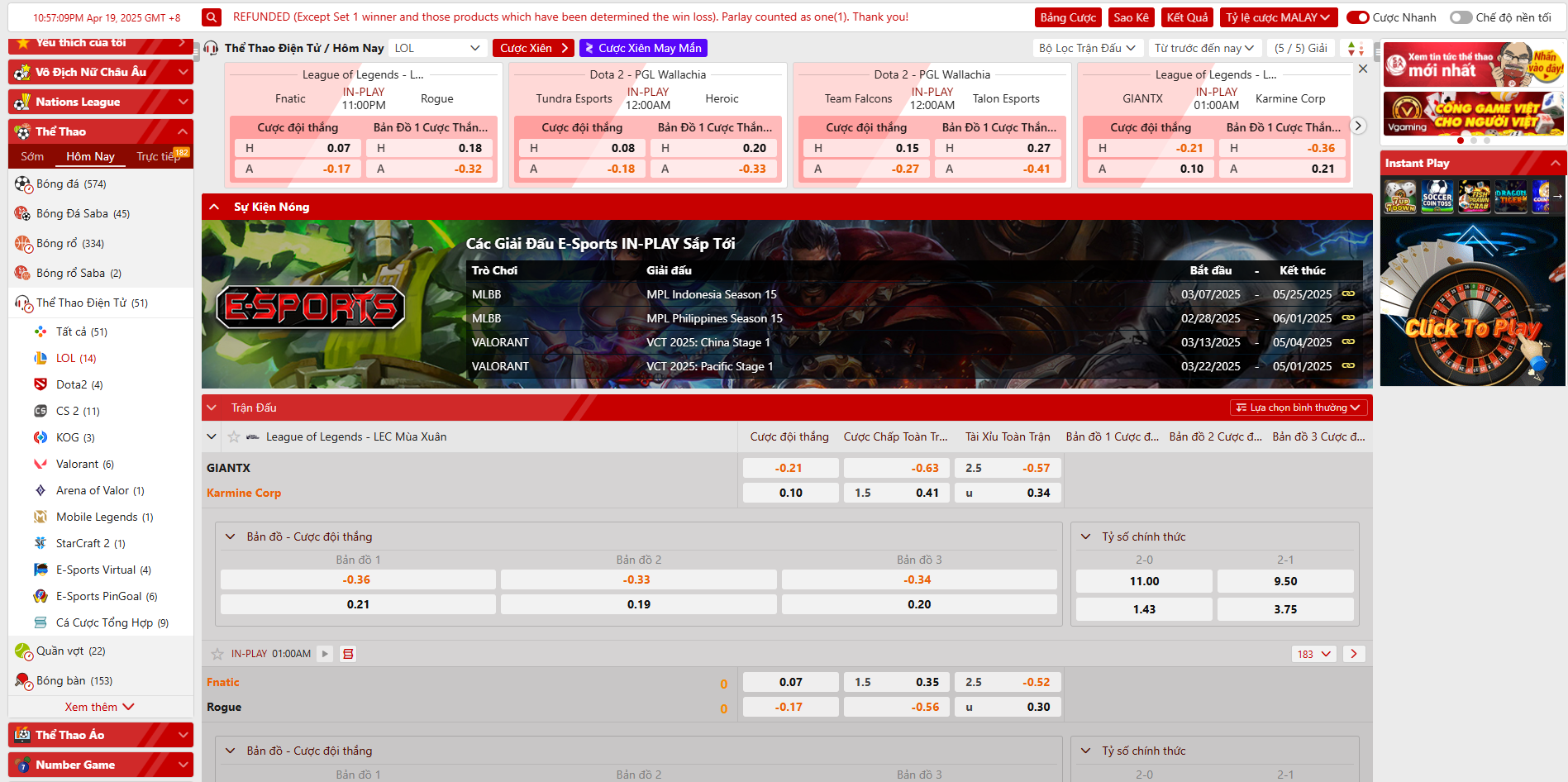Click the red search magnifier icon
Viewport: 1568px width, 782px height.
(212, 17)
